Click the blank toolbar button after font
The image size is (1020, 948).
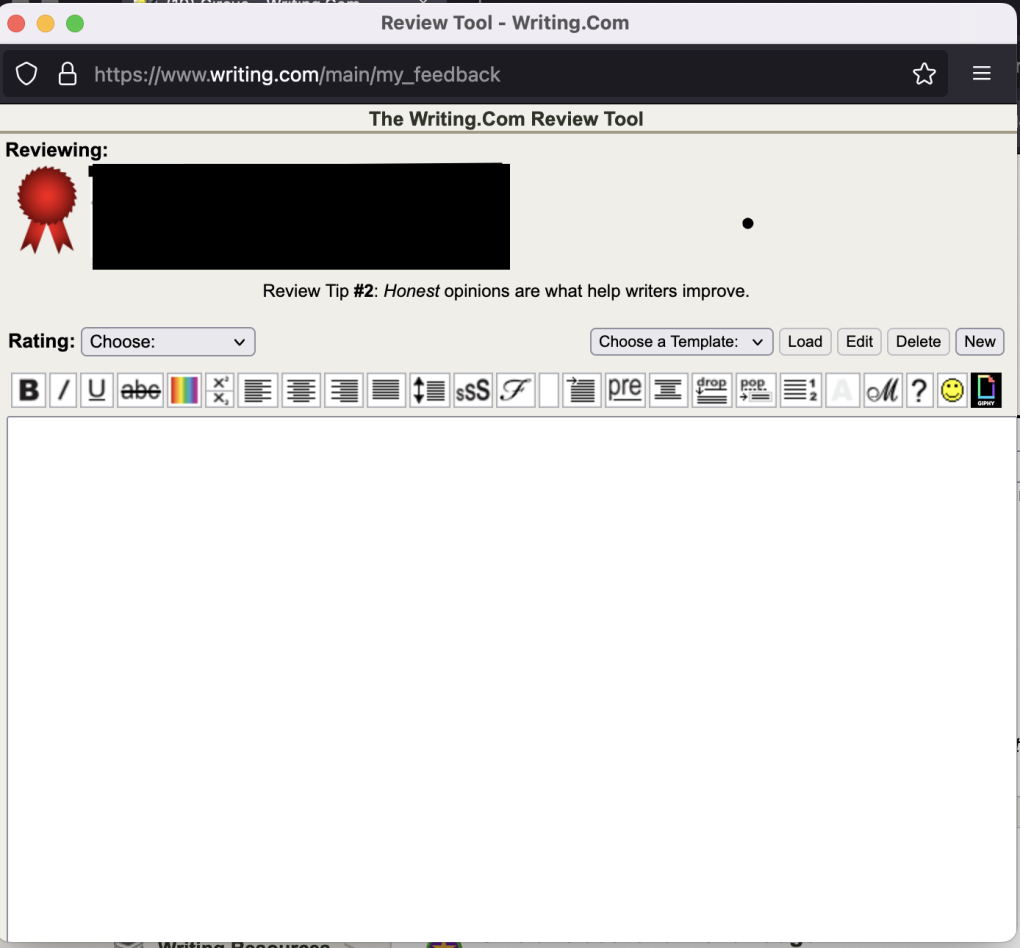coord(549,390)
